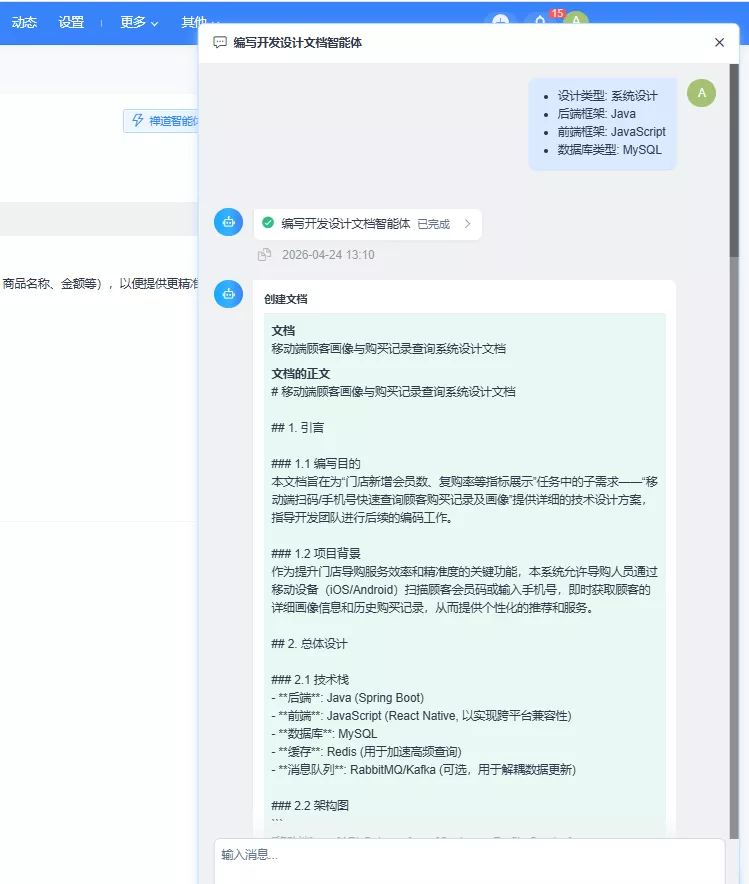Click the chat bubble icon in the panel header
Image resolution: width=749 pixels, height=884 pixels.
point(220,42)
